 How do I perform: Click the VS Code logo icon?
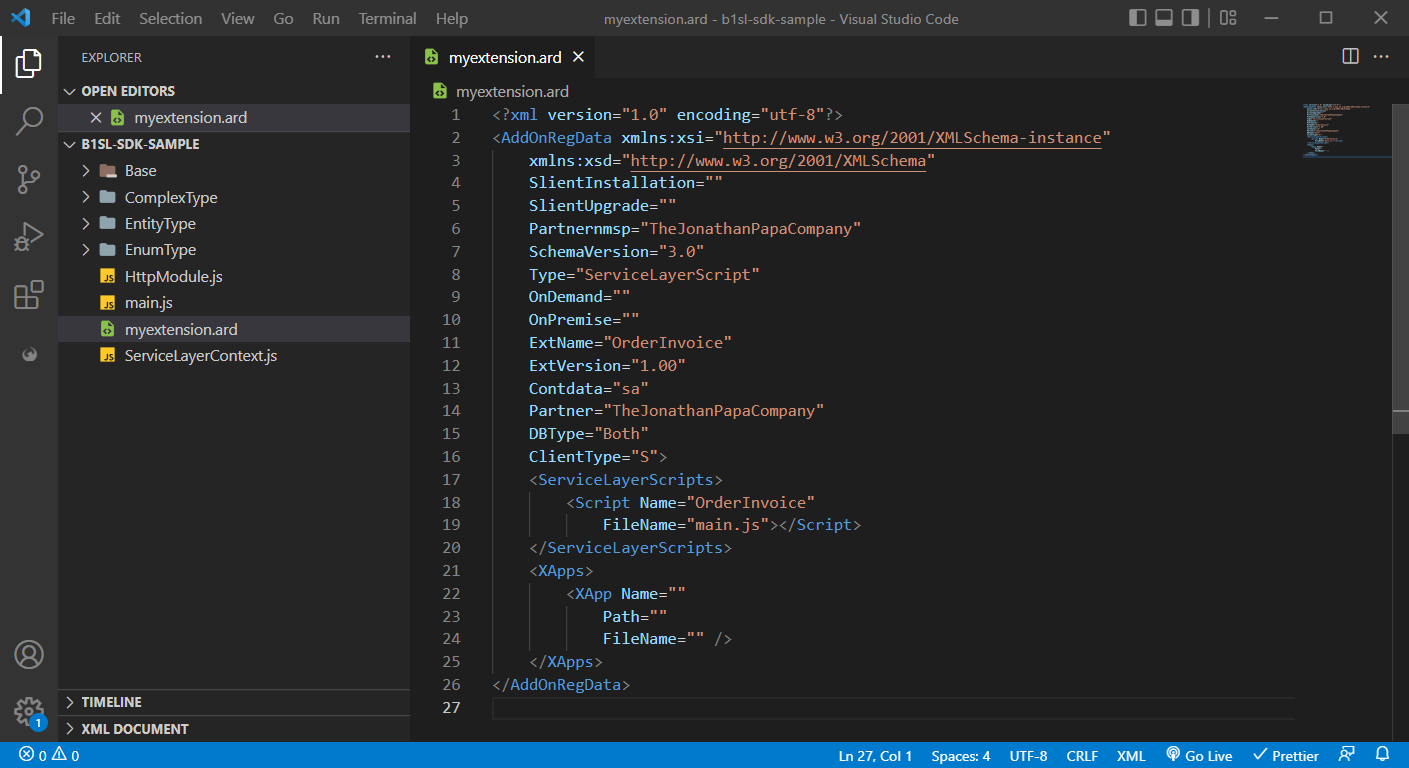pyautogui.click(x=21, y=18)
